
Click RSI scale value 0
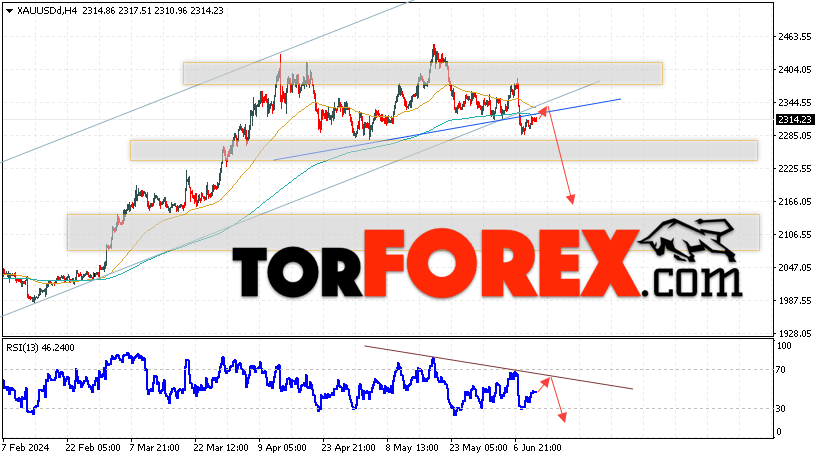(x=779, y=432)
